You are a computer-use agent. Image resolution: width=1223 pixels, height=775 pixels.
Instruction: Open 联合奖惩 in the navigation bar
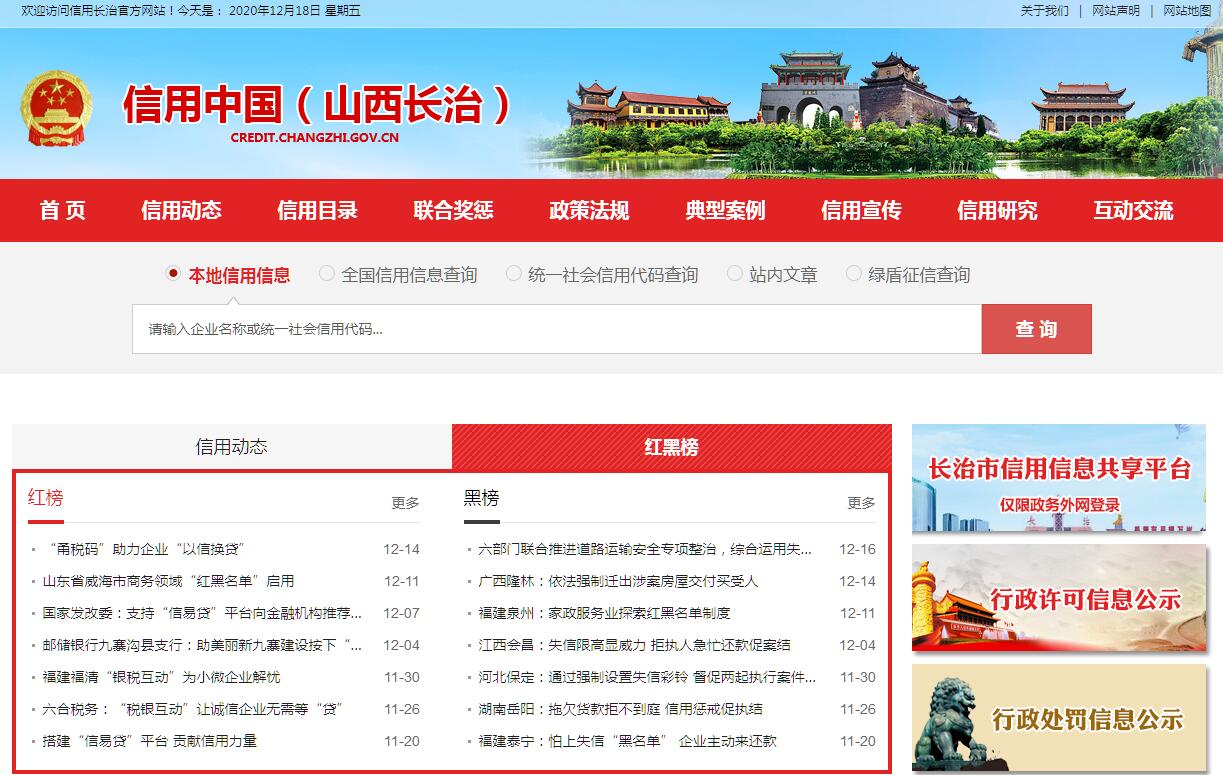coord(453,211)
